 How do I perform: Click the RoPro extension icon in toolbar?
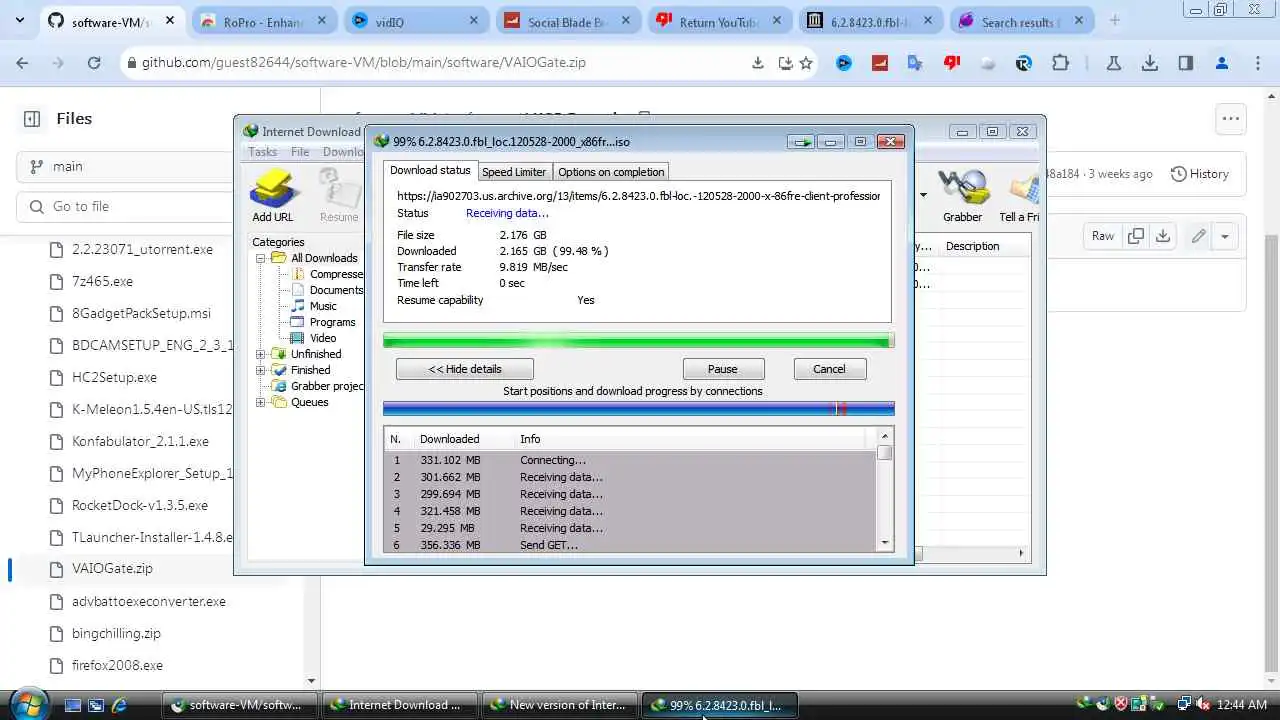pyautogui.click(x=1023, y=62)
